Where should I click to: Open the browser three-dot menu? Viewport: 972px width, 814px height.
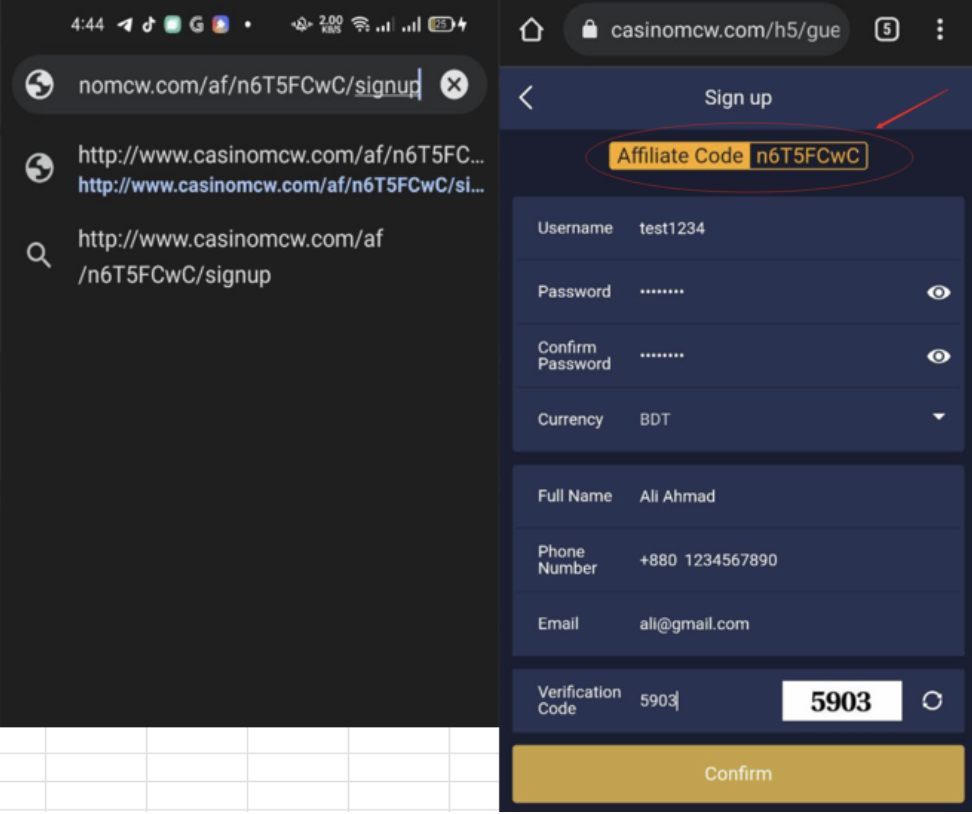coord(939,30)
